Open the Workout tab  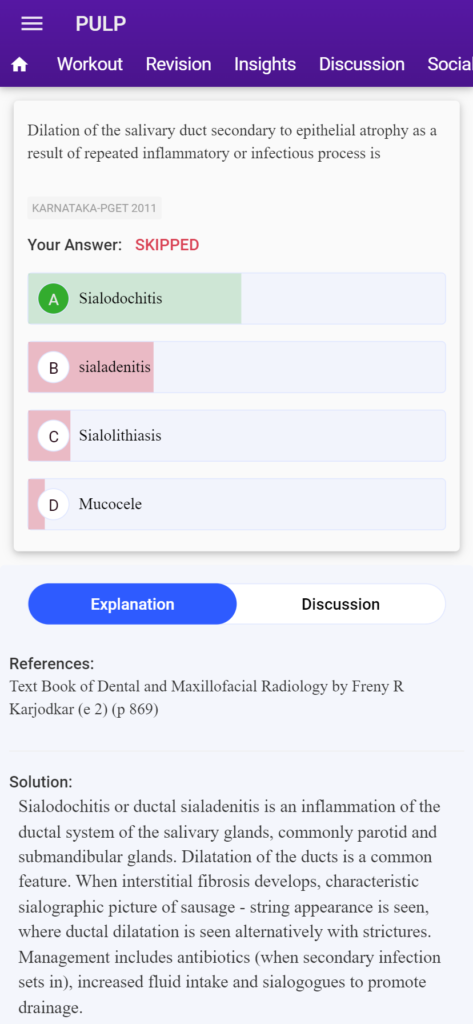pyautogui.click(x=90, y=64)
